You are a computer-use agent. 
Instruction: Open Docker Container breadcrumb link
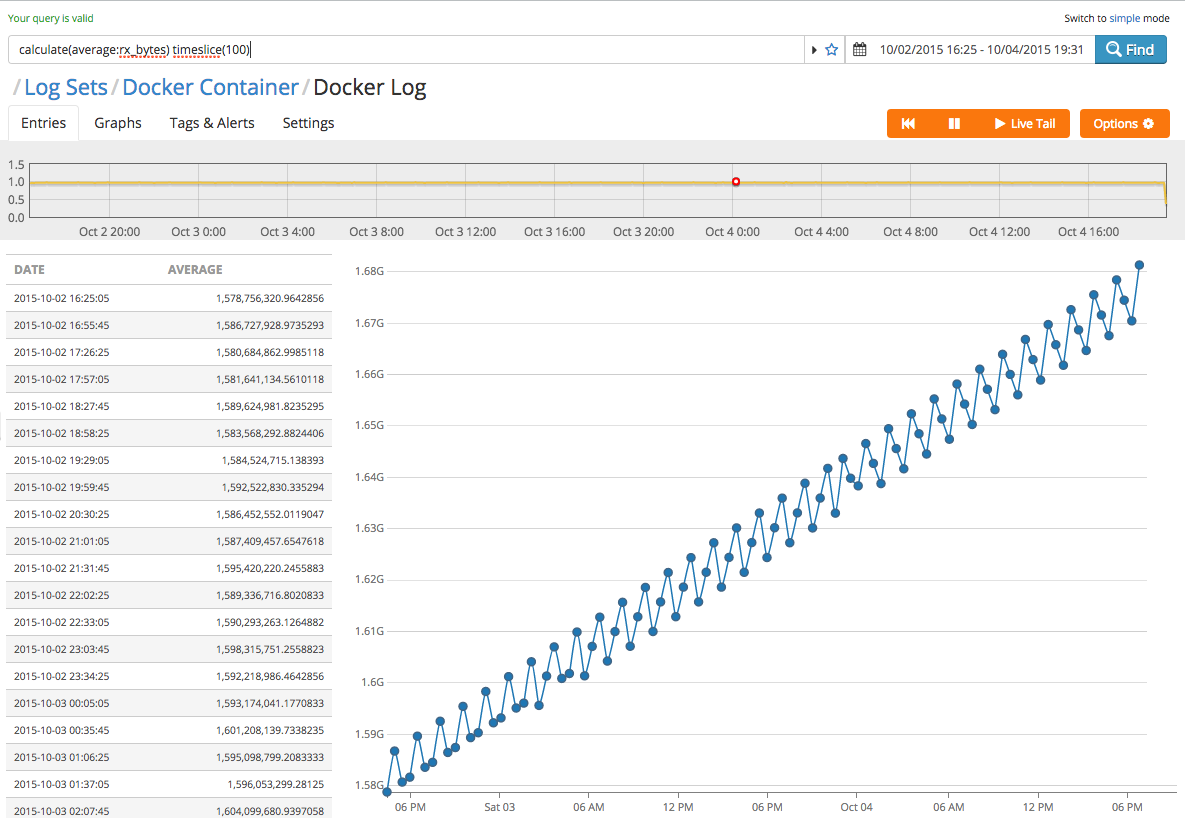pos(210,88)
